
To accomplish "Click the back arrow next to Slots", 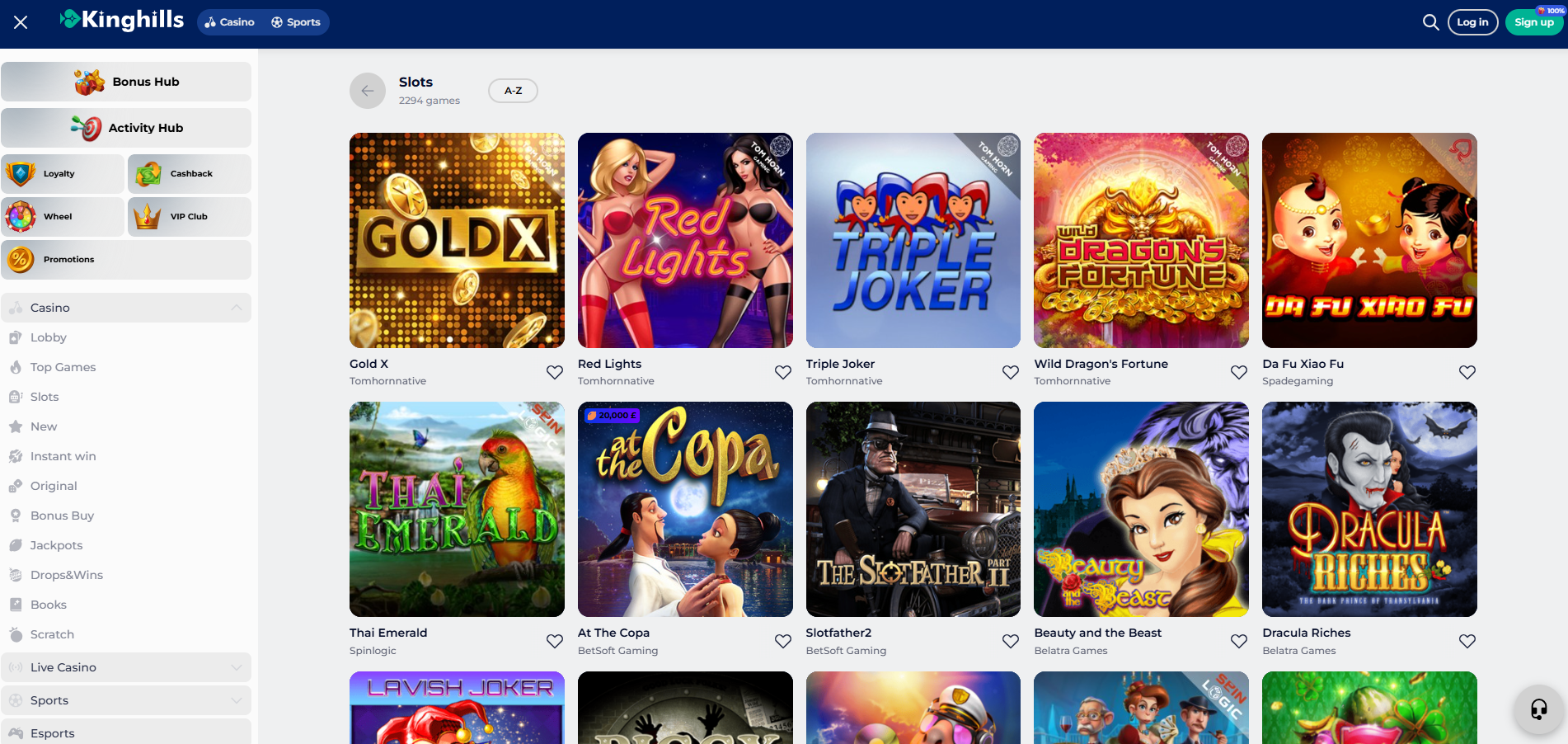I will click(368, 91).
